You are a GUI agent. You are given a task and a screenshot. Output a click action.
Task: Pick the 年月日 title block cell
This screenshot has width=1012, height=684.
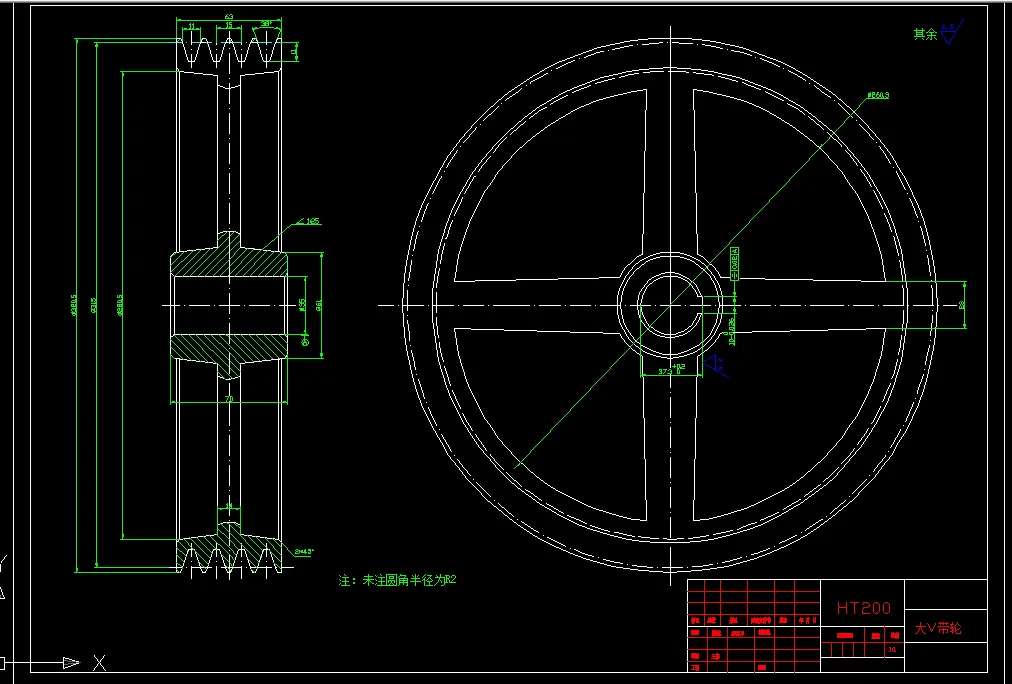(x=807, y=620)
